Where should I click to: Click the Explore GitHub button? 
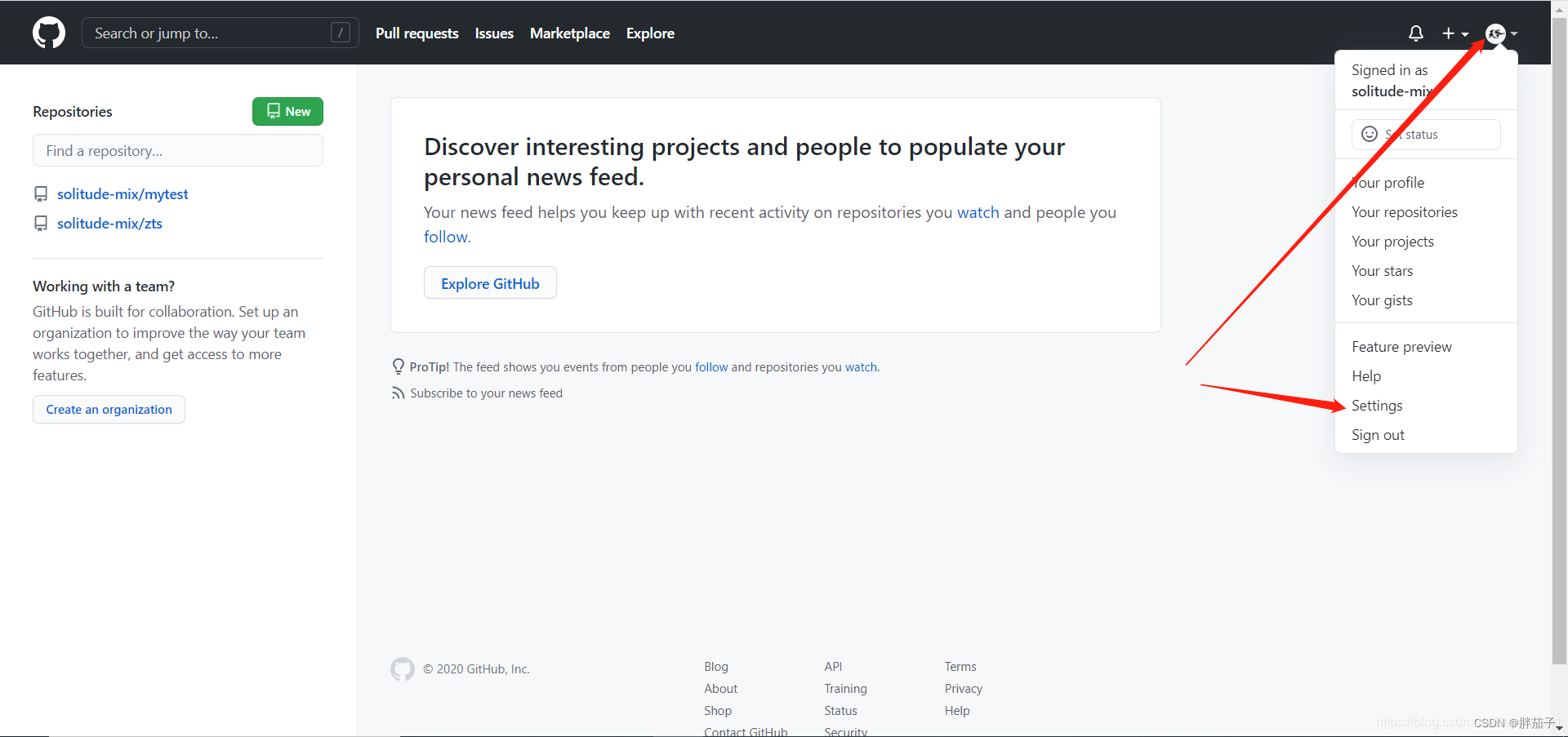click(x=490, y=283)
